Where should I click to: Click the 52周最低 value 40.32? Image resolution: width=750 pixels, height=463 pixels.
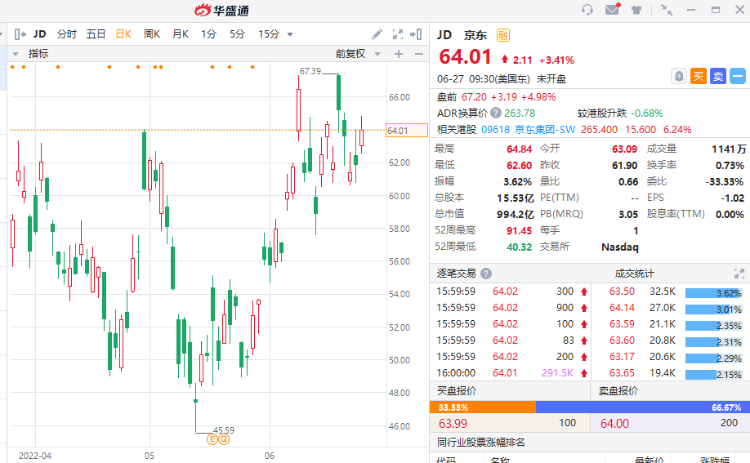519,247
